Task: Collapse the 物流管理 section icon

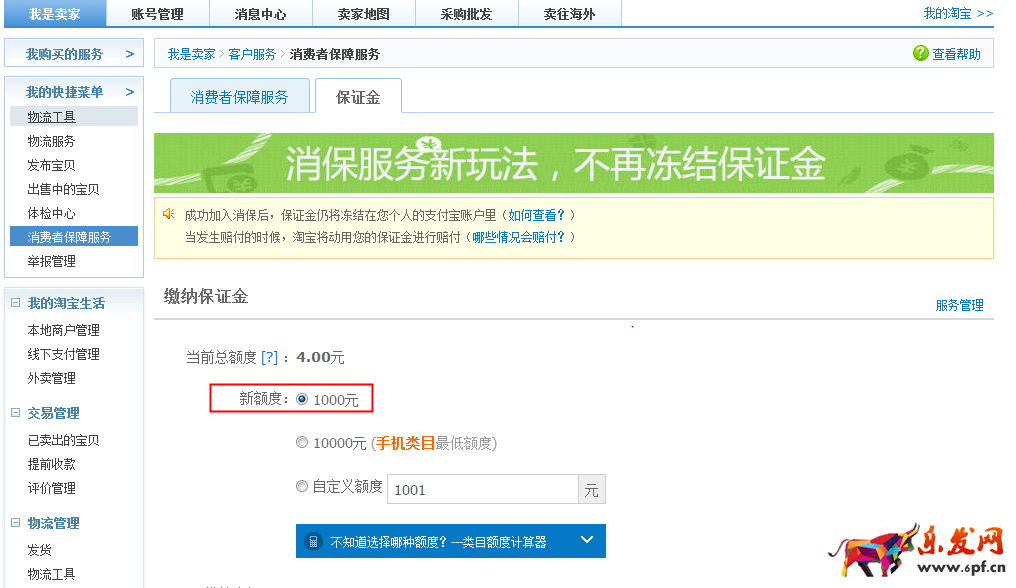Action: [16, 523]
